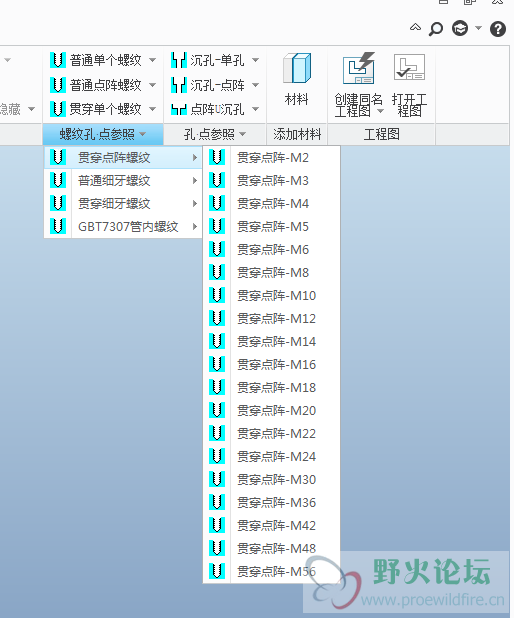Select 贯穿点阵-M56 menu entry
The height and width of the screenshot is (618, 514).
[x=272, y=571]
